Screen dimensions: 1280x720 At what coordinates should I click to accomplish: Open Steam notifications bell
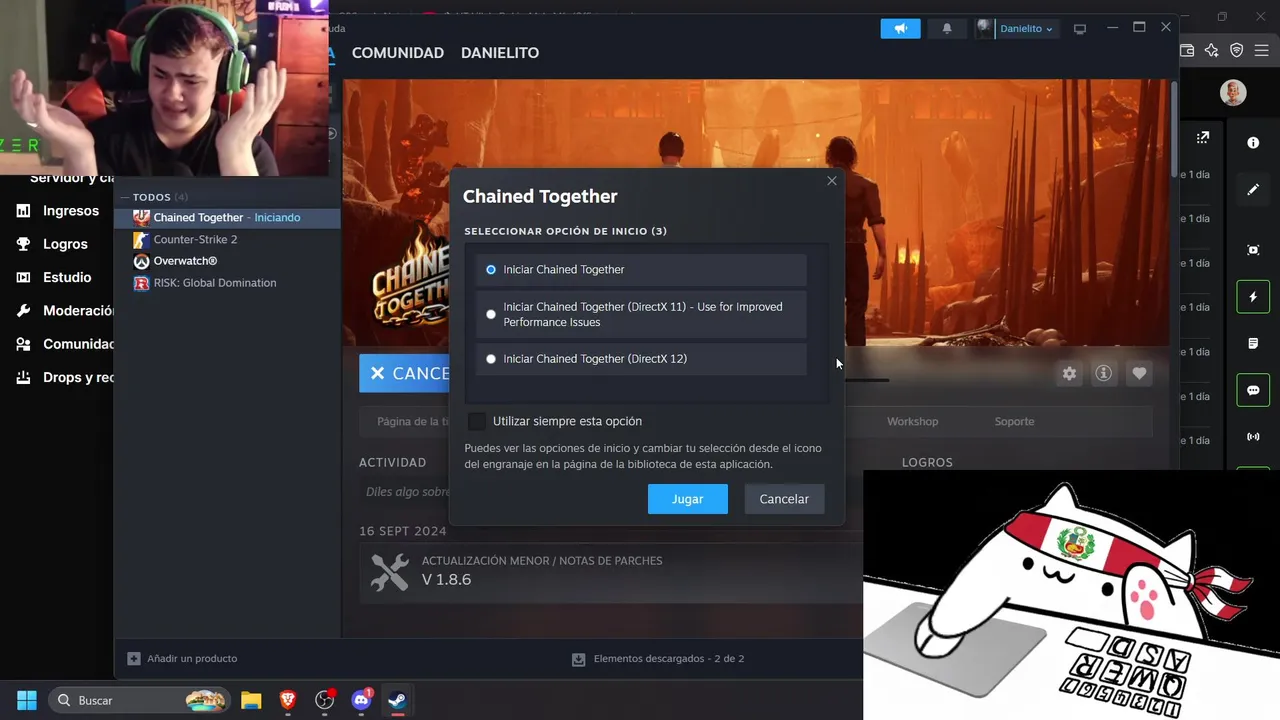click(947, 28)
